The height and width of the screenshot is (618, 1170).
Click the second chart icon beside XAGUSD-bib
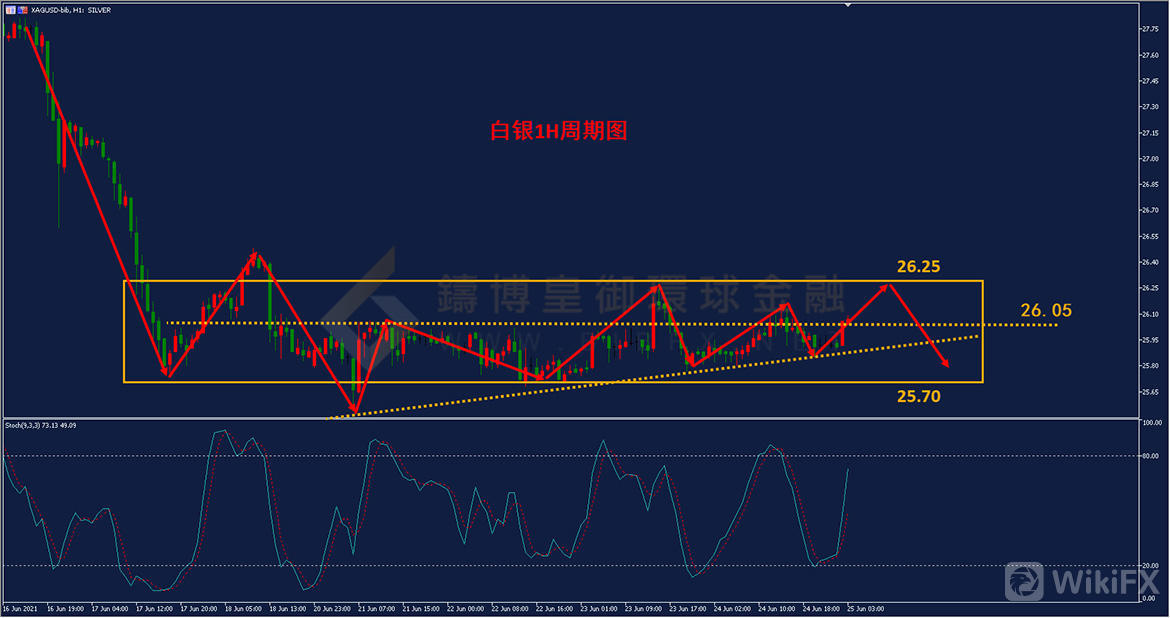[x=23, y=9]
